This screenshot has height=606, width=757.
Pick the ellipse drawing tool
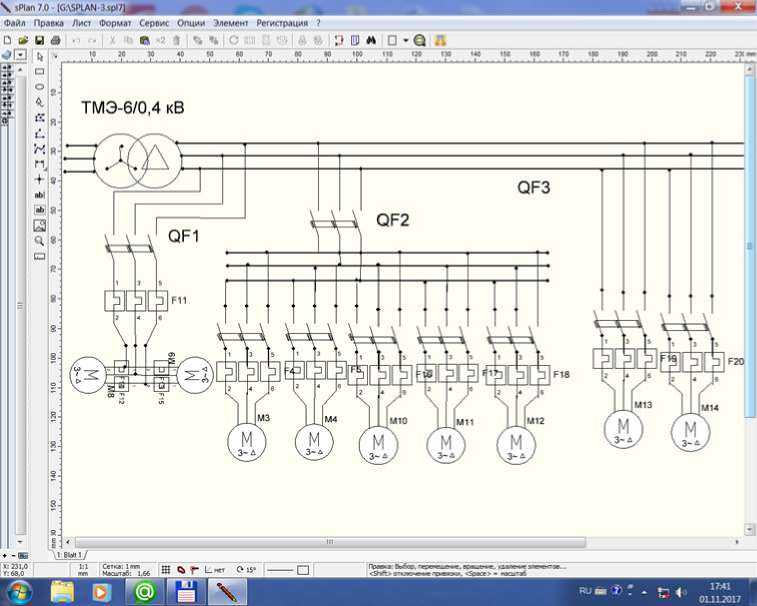(40, 87)
